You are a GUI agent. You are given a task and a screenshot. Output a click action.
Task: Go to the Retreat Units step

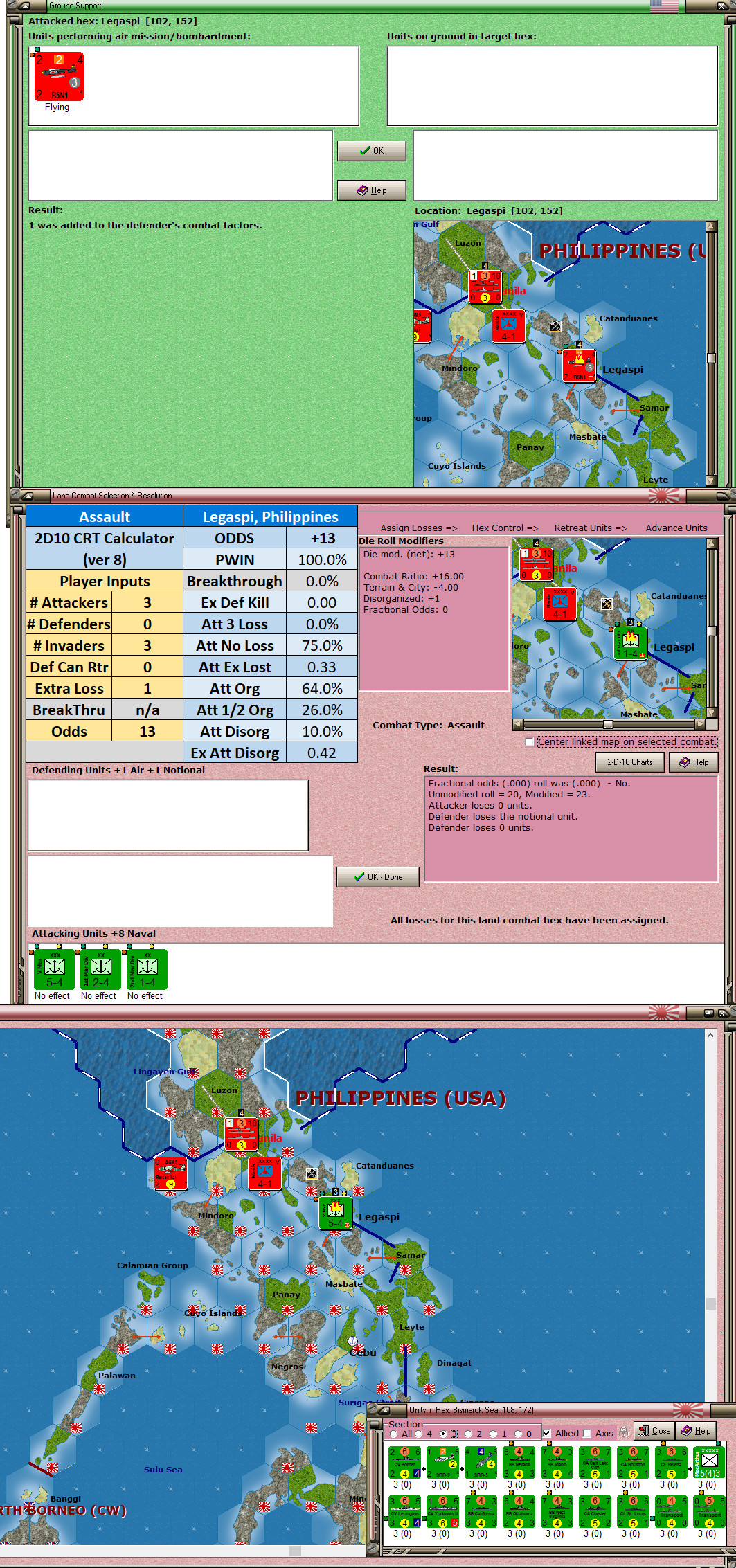pos(590,528)
